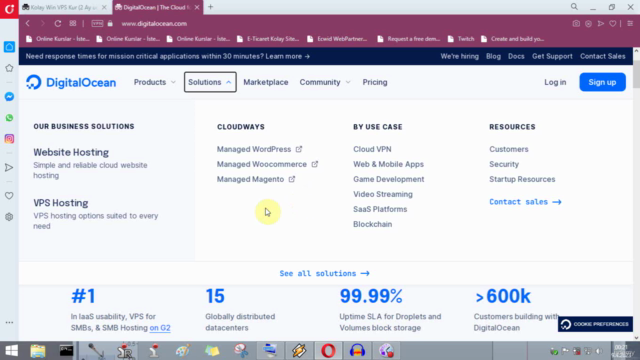Click the VPN badge in address bar

97,23
